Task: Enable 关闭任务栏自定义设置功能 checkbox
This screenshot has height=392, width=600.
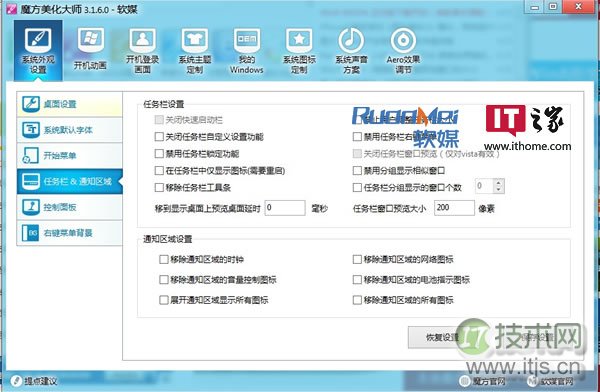Action: point(159,137)
